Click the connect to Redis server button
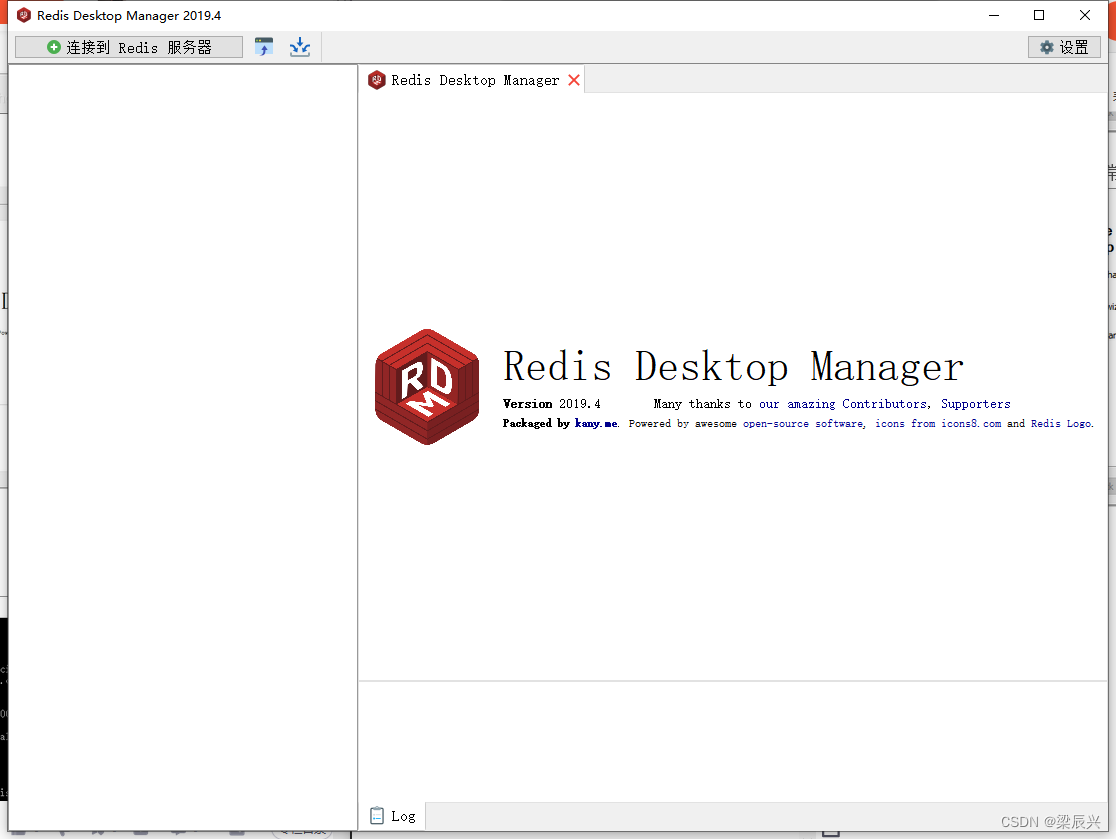The width and height of the screenshot is (1116, 839). pos(129,47)
